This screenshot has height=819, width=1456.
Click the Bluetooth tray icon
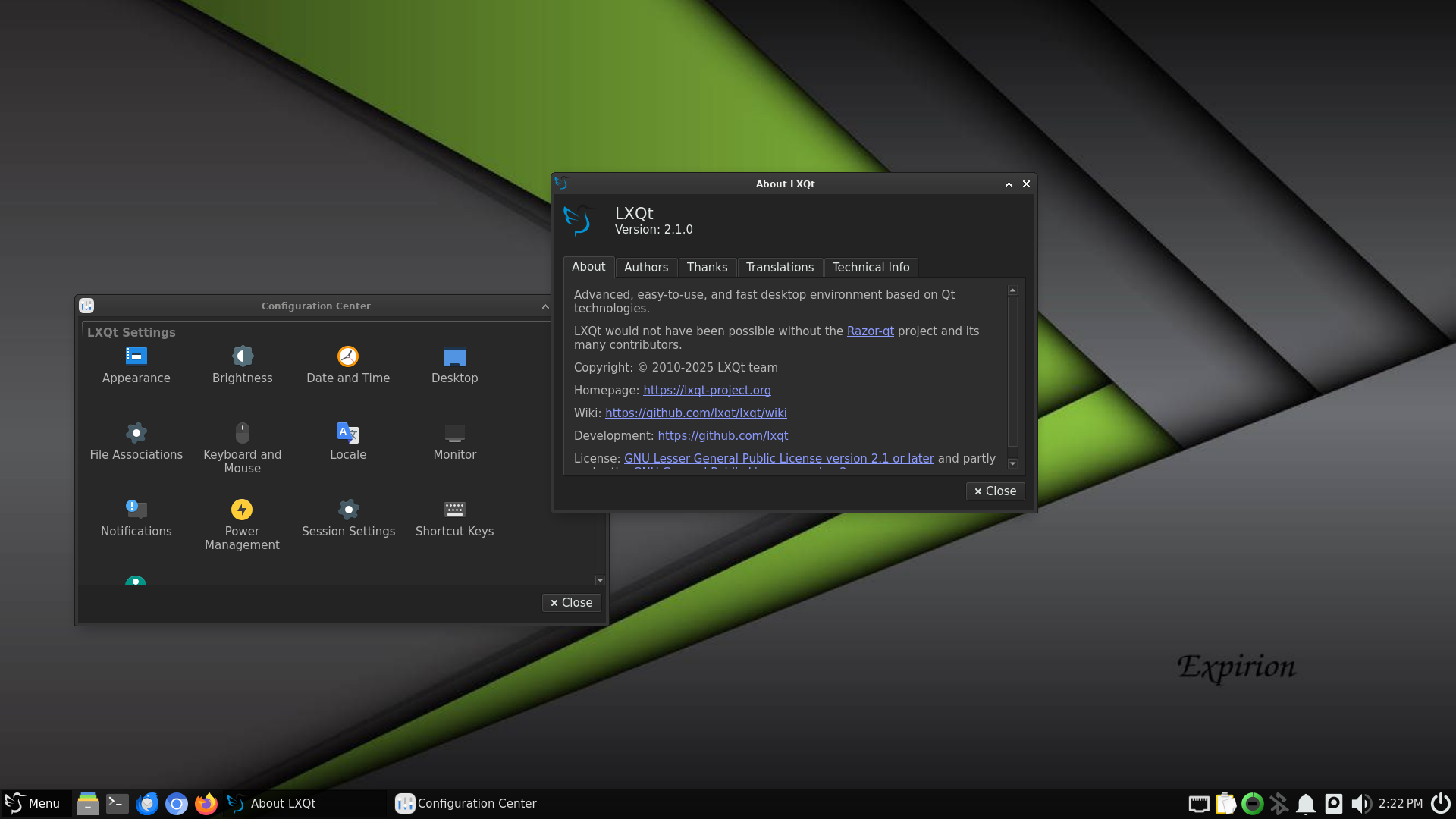point(1279,803)
